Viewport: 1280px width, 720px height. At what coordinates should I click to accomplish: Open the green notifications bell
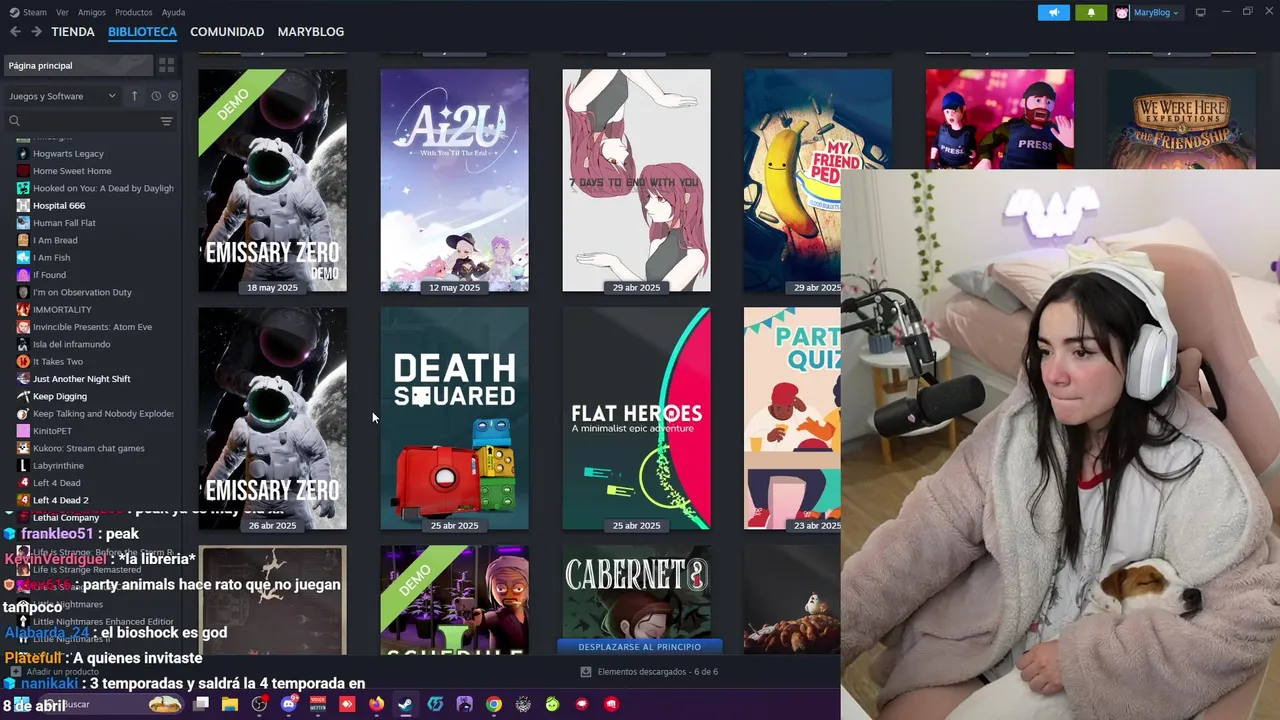pyautogui.click(x=1091, y=12)
